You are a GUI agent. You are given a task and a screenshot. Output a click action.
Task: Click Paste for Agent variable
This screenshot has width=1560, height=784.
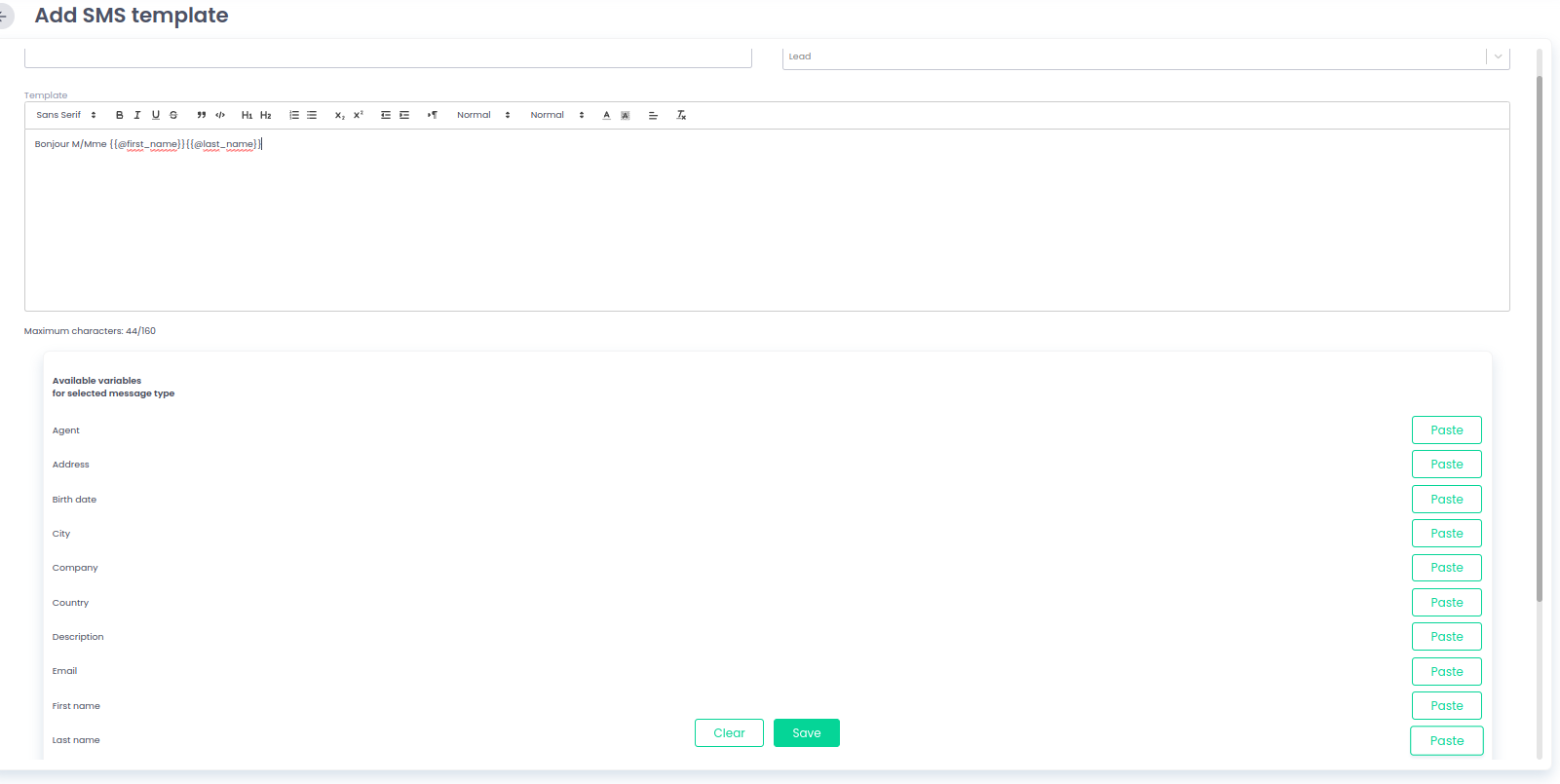[1446, 430]
